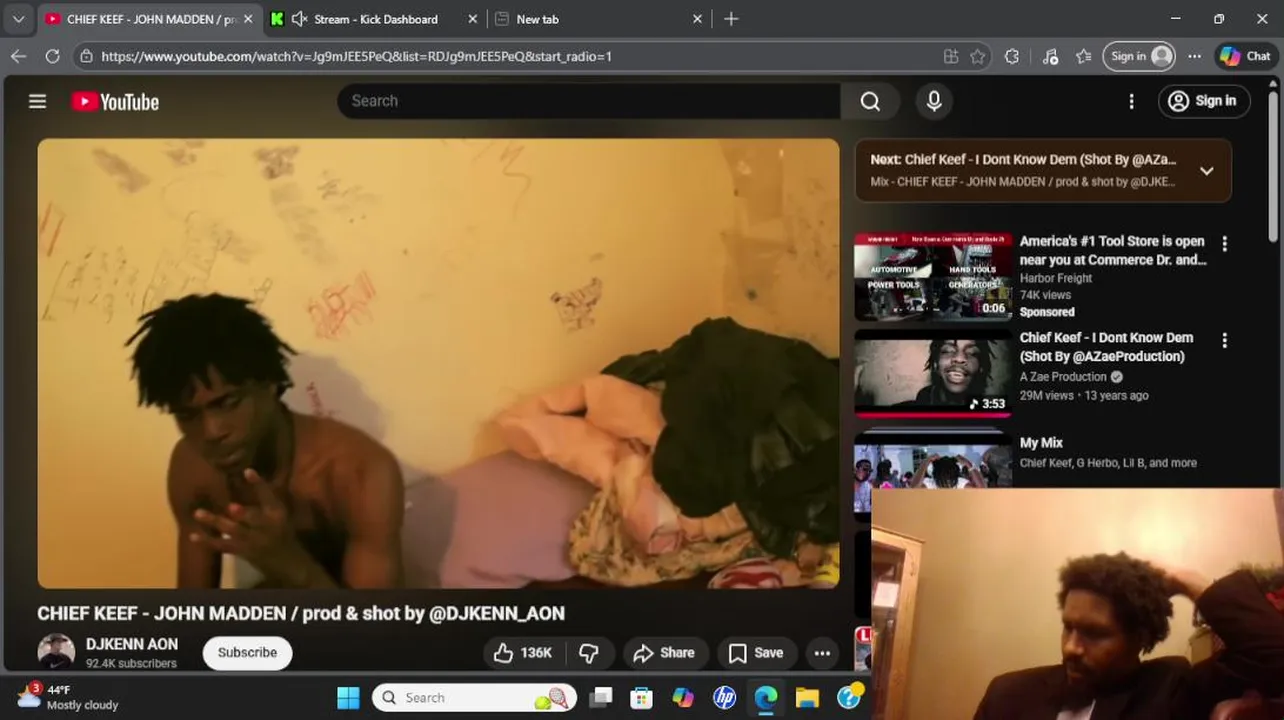The image size is (1284, 720).
Task: Open File Explorer from taskbar
Action: [x=807, y=698]
